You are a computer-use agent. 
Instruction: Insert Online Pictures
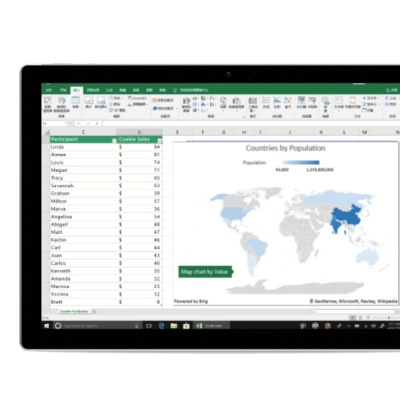click(x=101, y=103)
